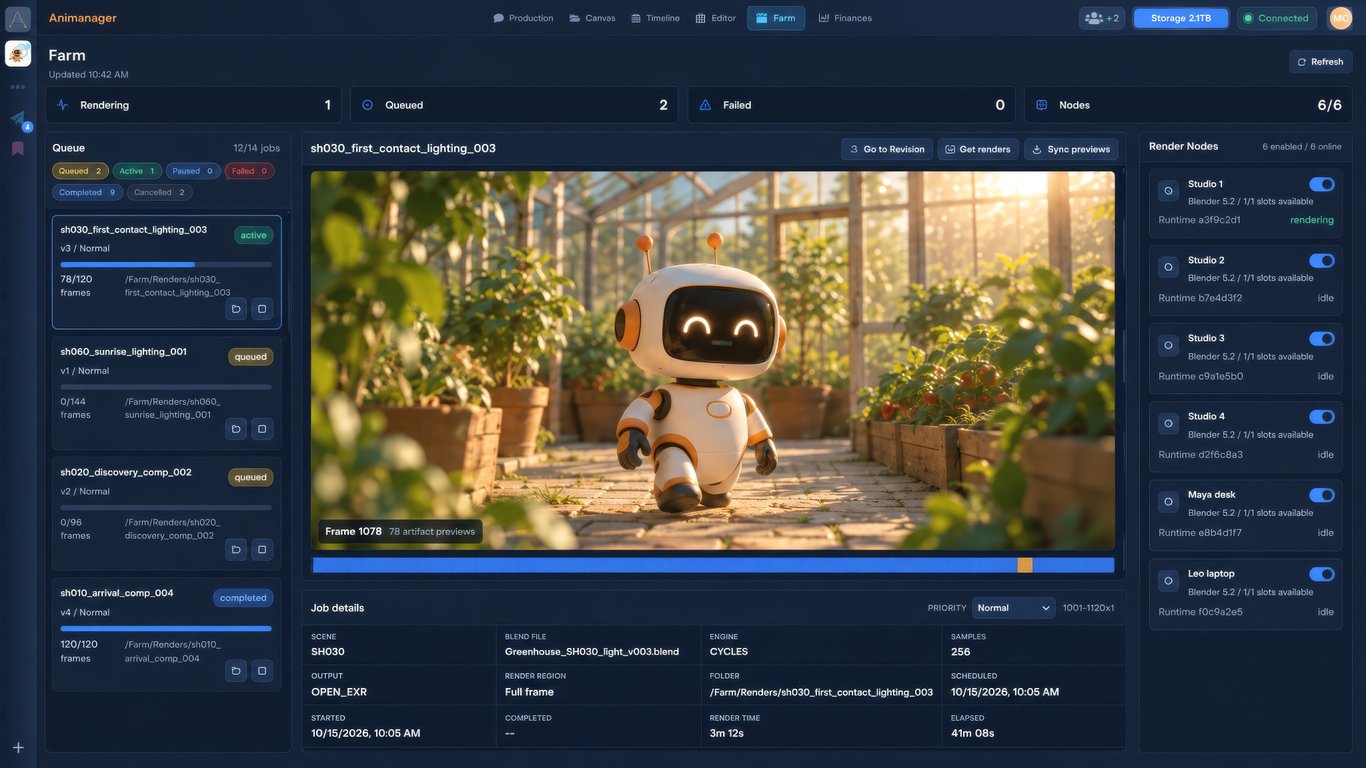
Task: Click Sync previews button
Action: (x=1071, y=149)
